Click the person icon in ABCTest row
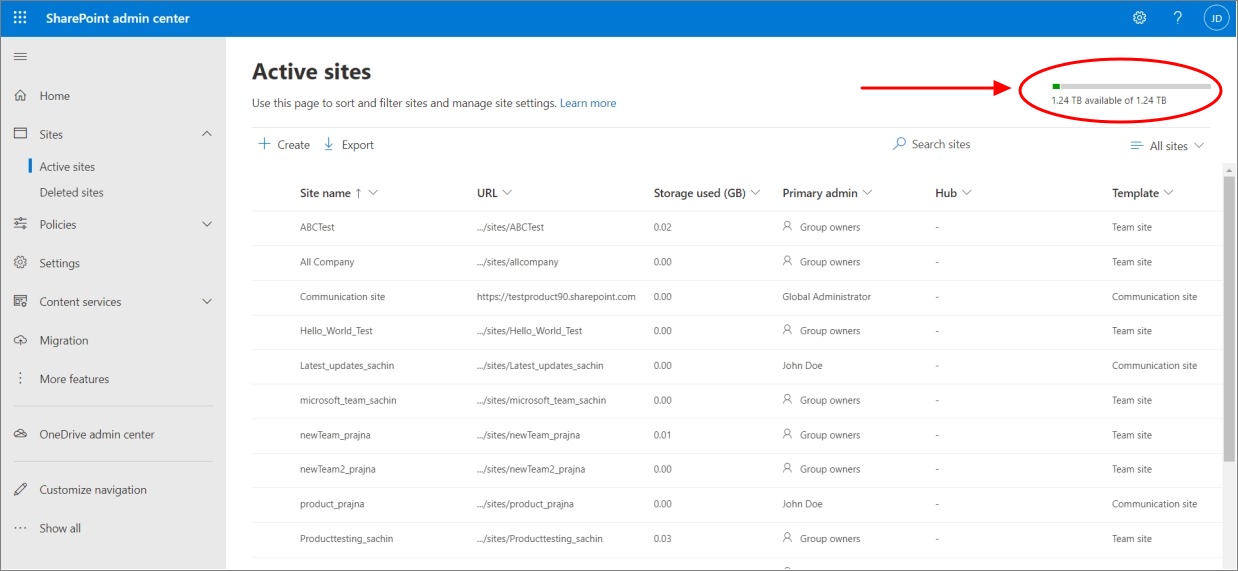The height and width of the screenshot is (571, 1238). coord(788,227)
